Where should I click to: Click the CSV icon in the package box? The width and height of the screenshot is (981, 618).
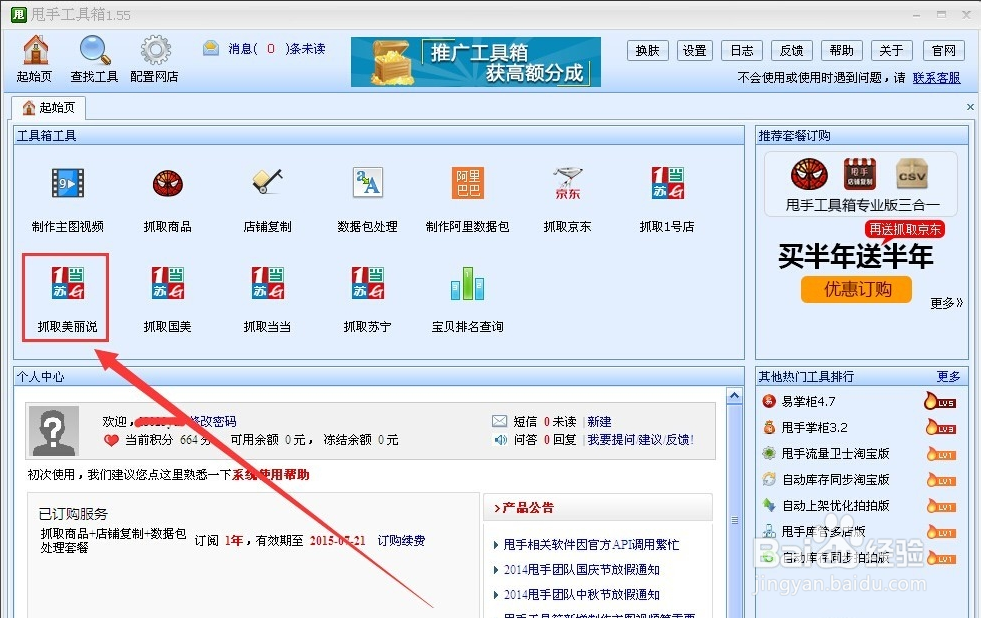912,175
